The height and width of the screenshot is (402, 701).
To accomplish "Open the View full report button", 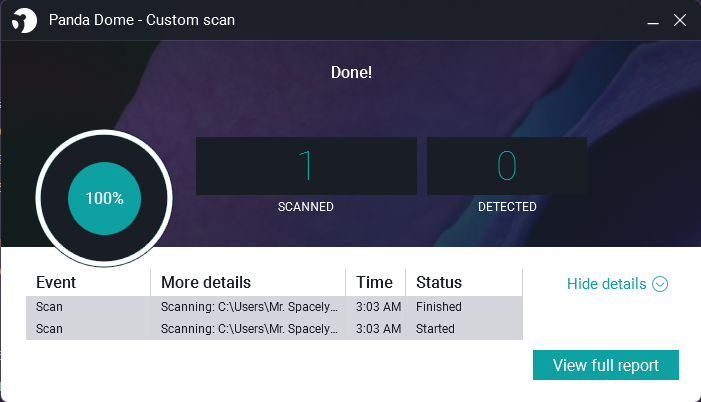I will click(606, 365).
